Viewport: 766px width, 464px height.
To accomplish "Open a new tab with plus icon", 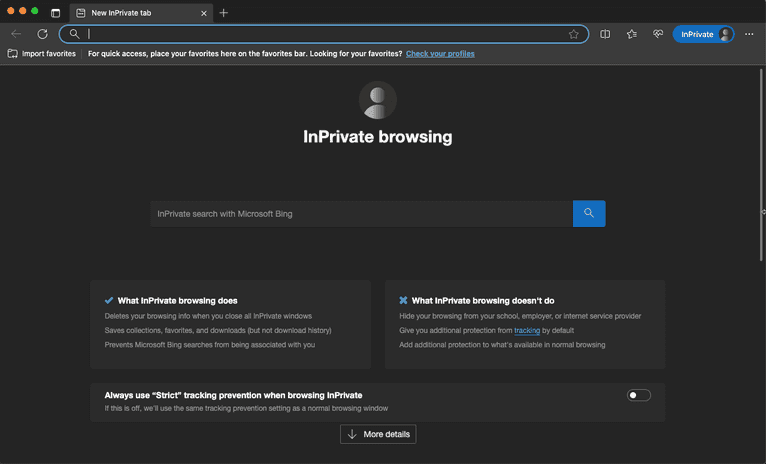I will pyautogui.click(x=224, y=13).
